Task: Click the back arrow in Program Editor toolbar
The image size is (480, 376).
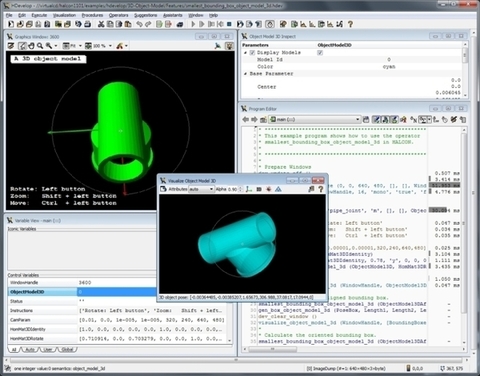Action: click(x=246, y=119)
